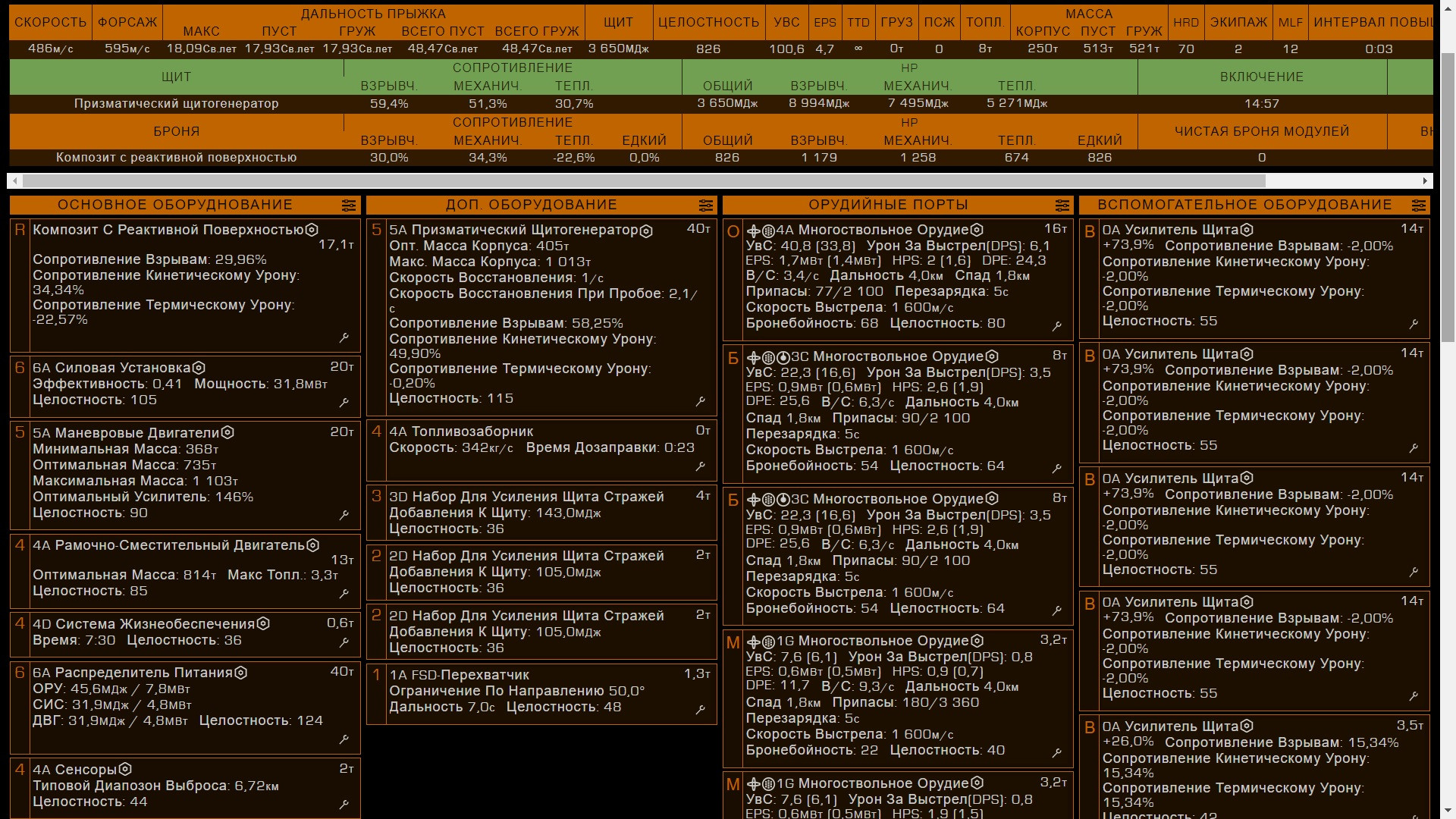Screen dimensions: 1456x819
Task: Click wrench icon on Распределитель Питания module
Action: [x=344, y=738]
